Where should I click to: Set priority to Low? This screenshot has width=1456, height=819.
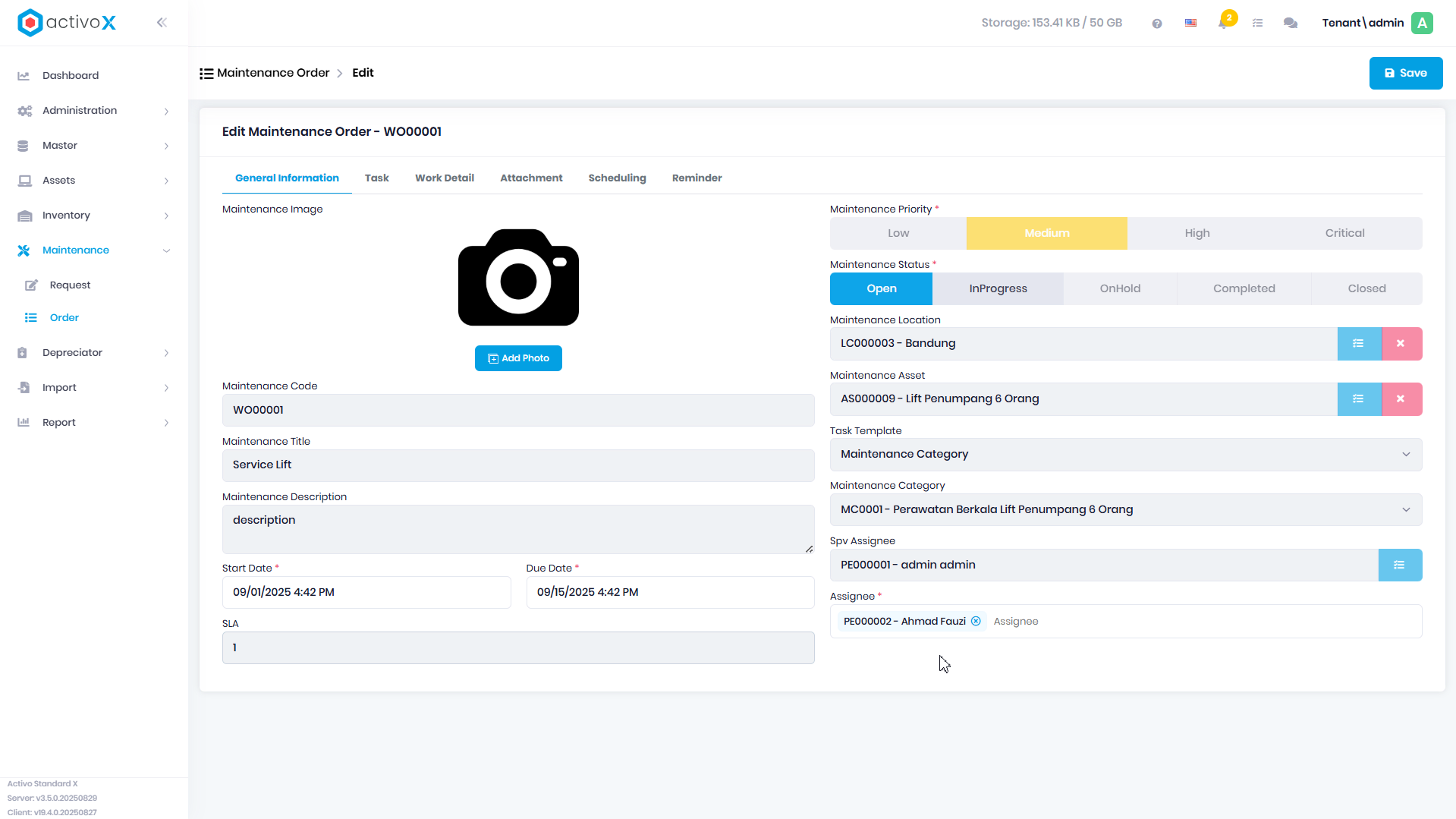click(x=898, y=234)
